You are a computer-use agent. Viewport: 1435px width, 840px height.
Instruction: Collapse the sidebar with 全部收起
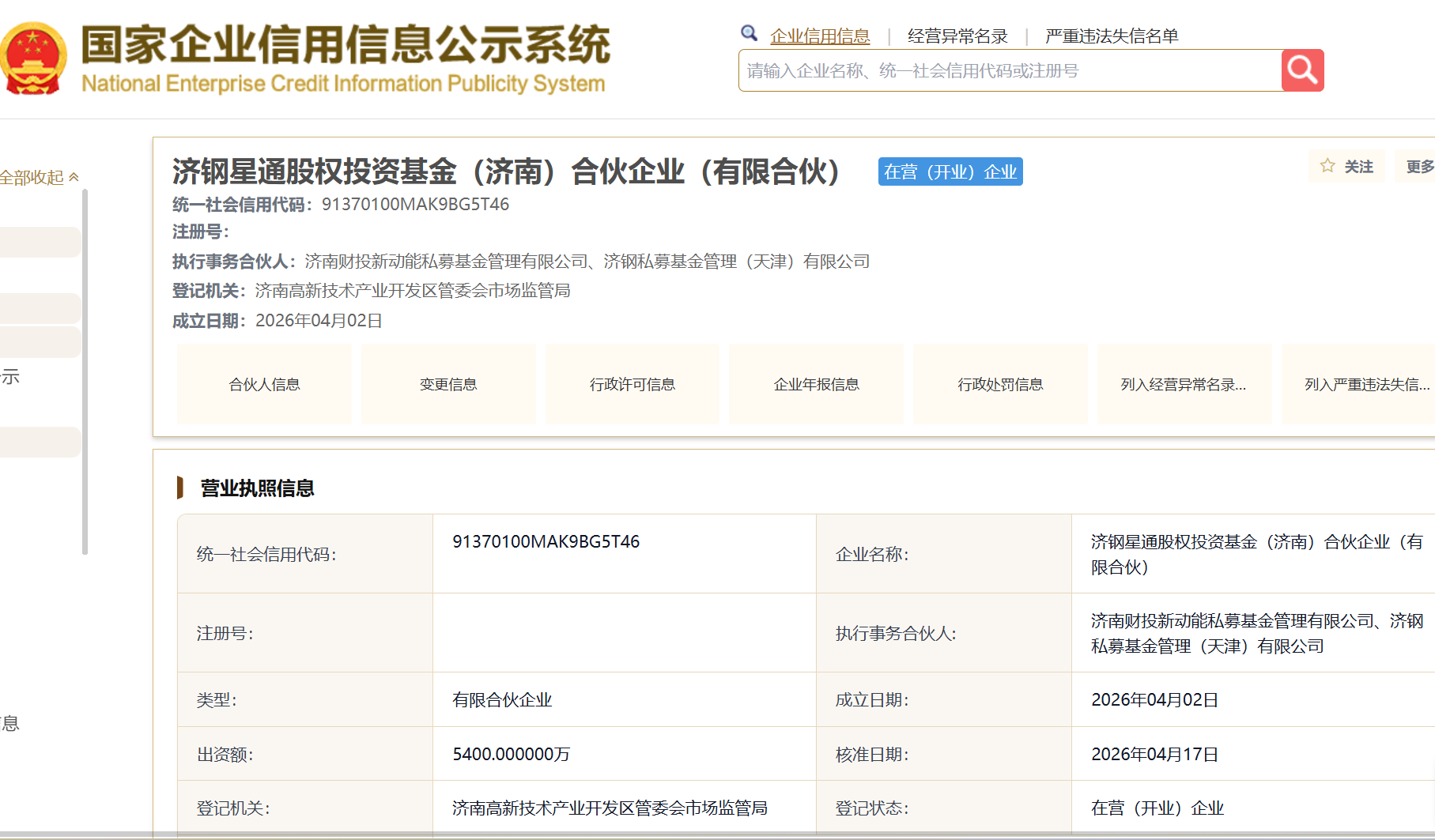coord(39,178)
